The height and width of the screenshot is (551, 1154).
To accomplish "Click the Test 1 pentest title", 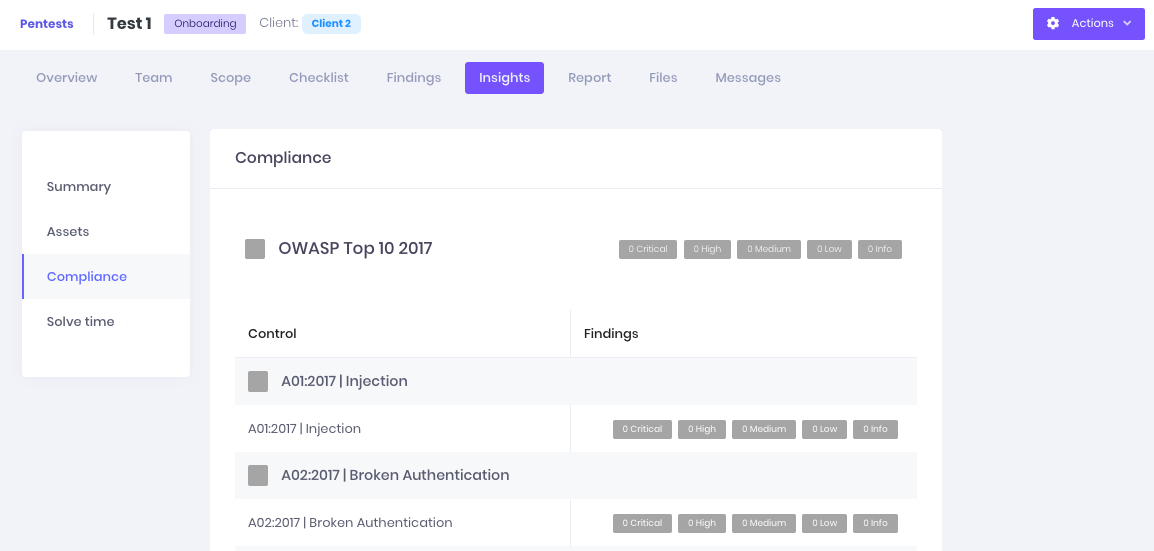I will click(x=130, y=24).
